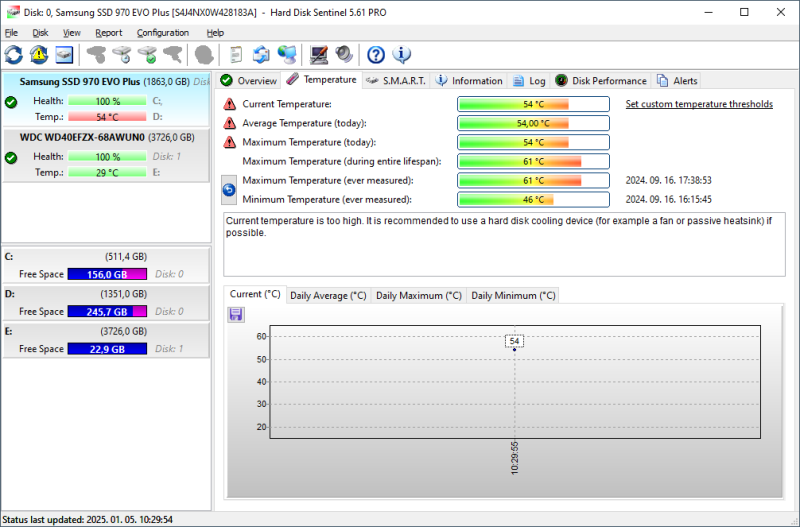800x527 pixels.
Task: Click the E: free space 22,9 GB bar
Action: (107, 349)
